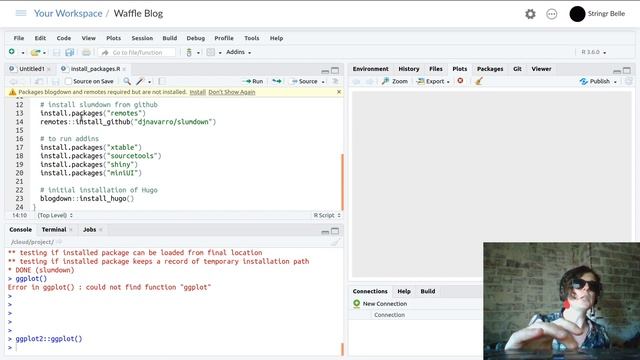
Task: Close the install_packages.R tab
Action: point(124,69)
